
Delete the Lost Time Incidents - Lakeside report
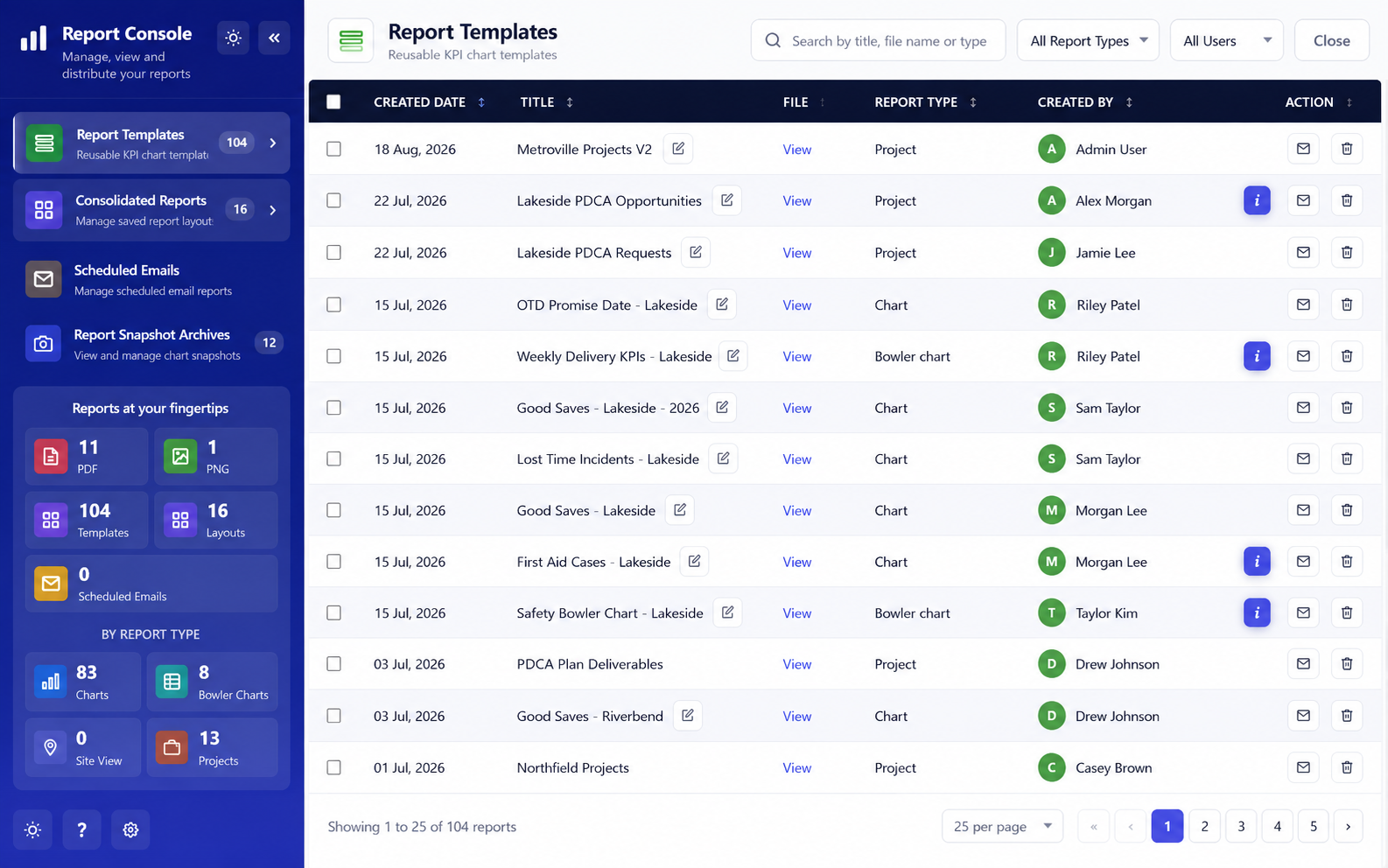click(x=1347, y=458)
